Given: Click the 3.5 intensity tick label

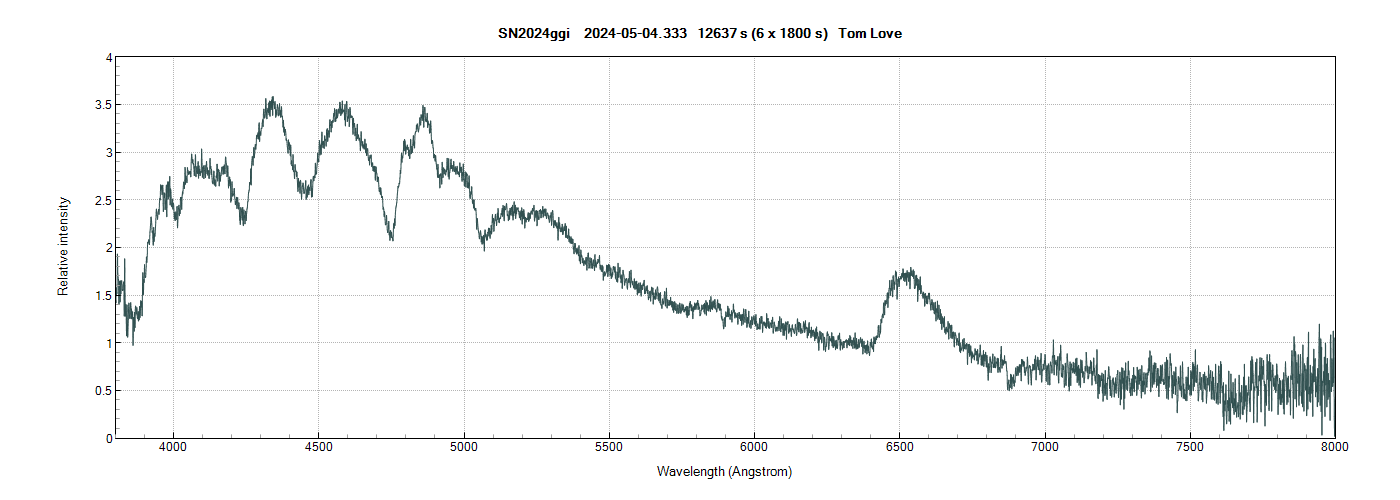Looking at the screenshot, I should [x=102, y=105].
